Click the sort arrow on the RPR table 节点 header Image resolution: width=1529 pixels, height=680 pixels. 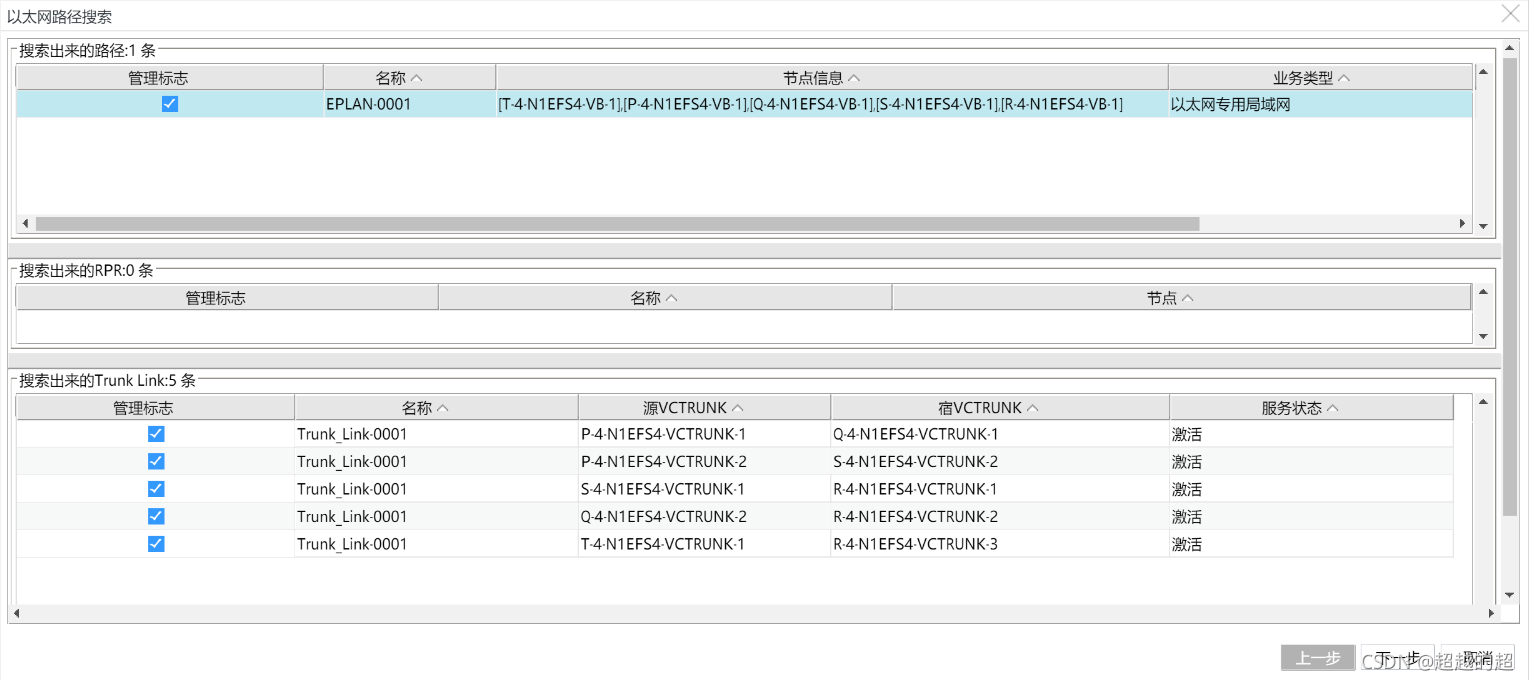1188,298
